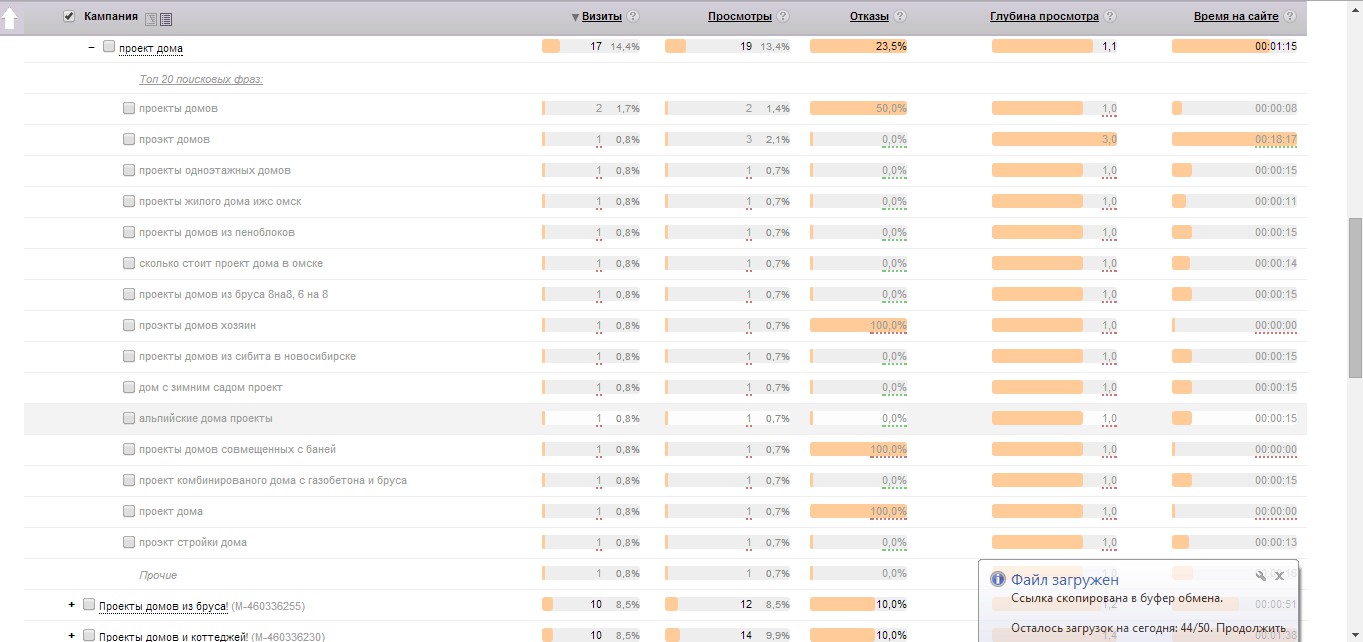Click Файл загружен notification title
The width and height of the screenshot is (1363, 642).
[1065, 580]
